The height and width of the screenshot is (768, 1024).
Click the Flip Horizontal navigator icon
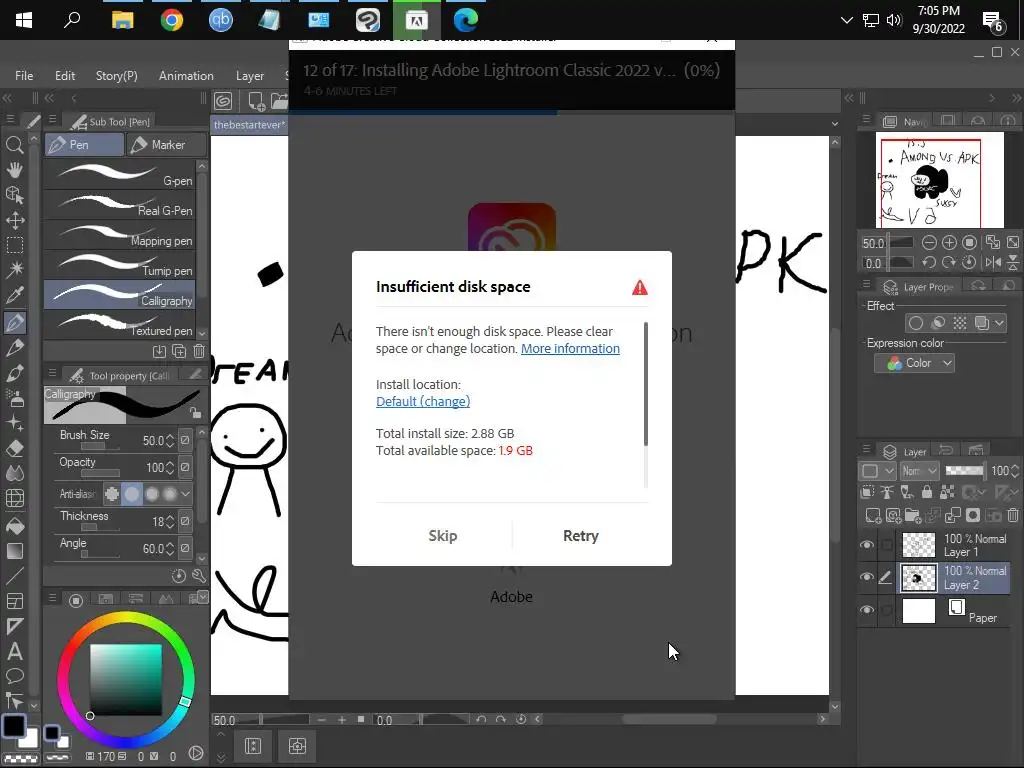[993, 263]
